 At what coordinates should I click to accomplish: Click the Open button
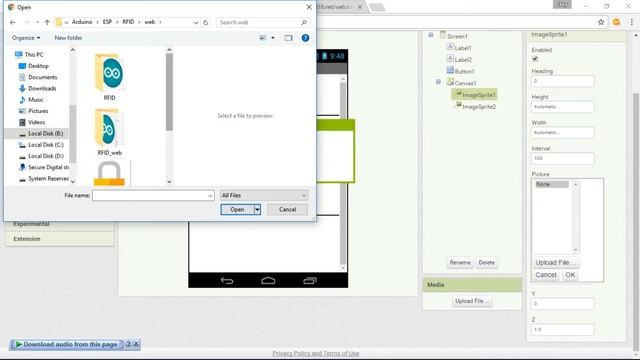[x=237, y=209]
